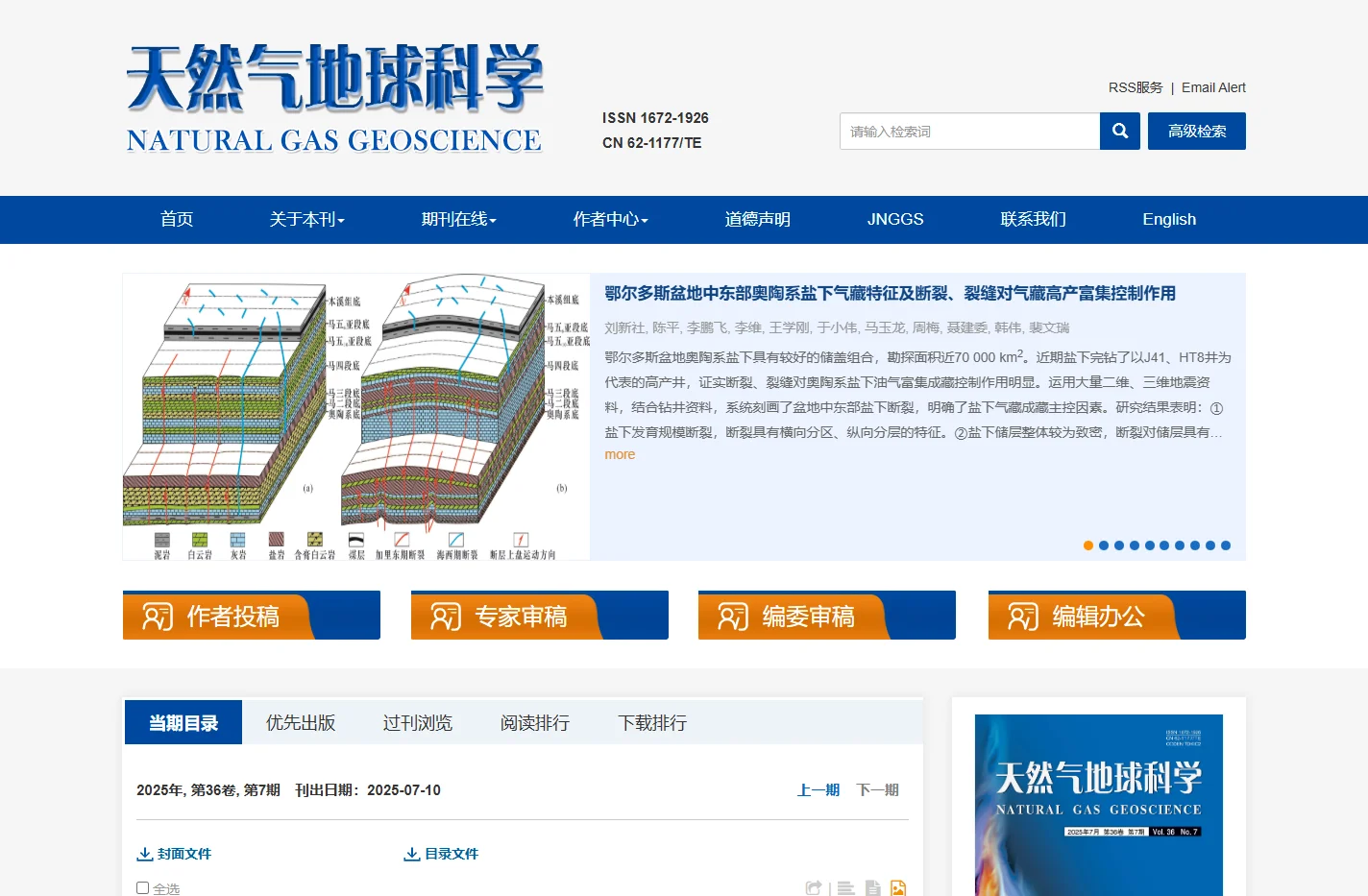The image size is (1368, 896).
Task: Select the last carousel dot
Action: pos(1226,545)
